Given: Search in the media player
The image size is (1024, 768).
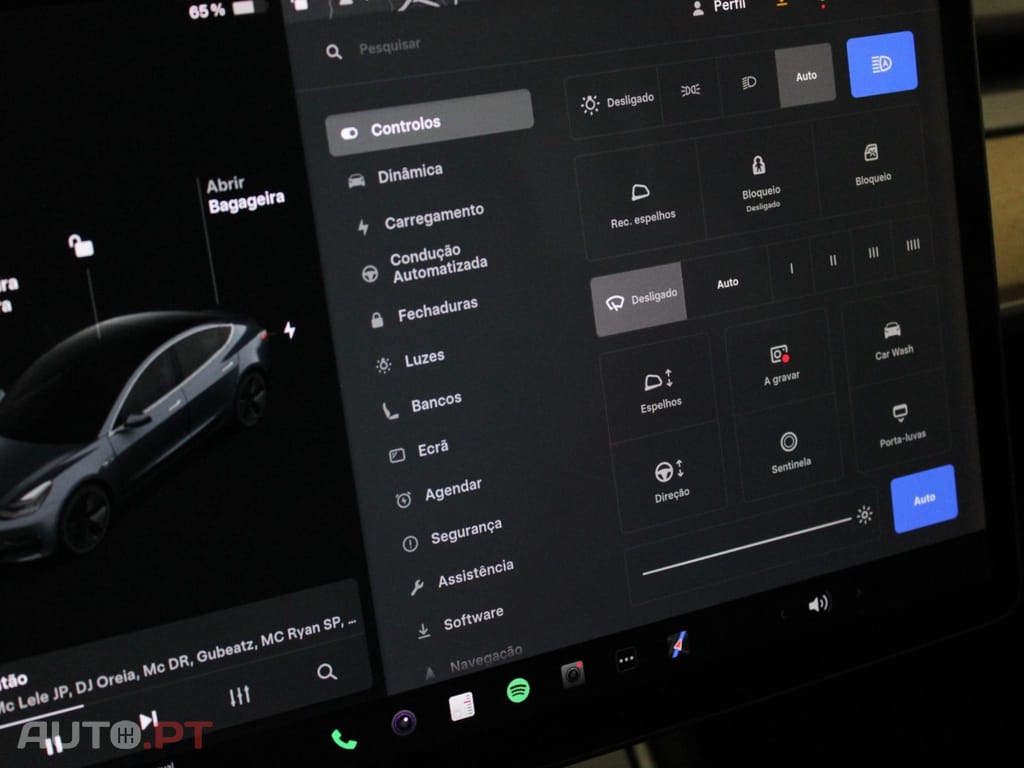Looking at the screenshot, I should tap(327, 671).
